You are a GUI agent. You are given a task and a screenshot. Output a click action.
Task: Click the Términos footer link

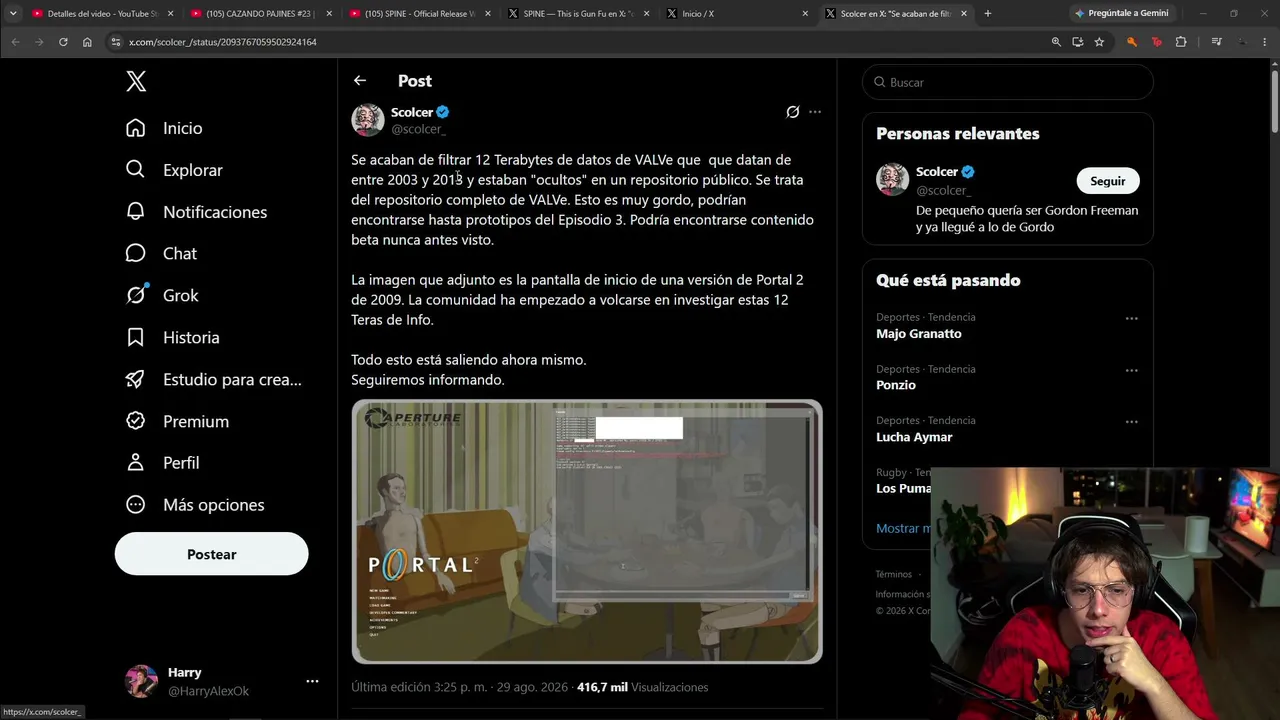893,574
